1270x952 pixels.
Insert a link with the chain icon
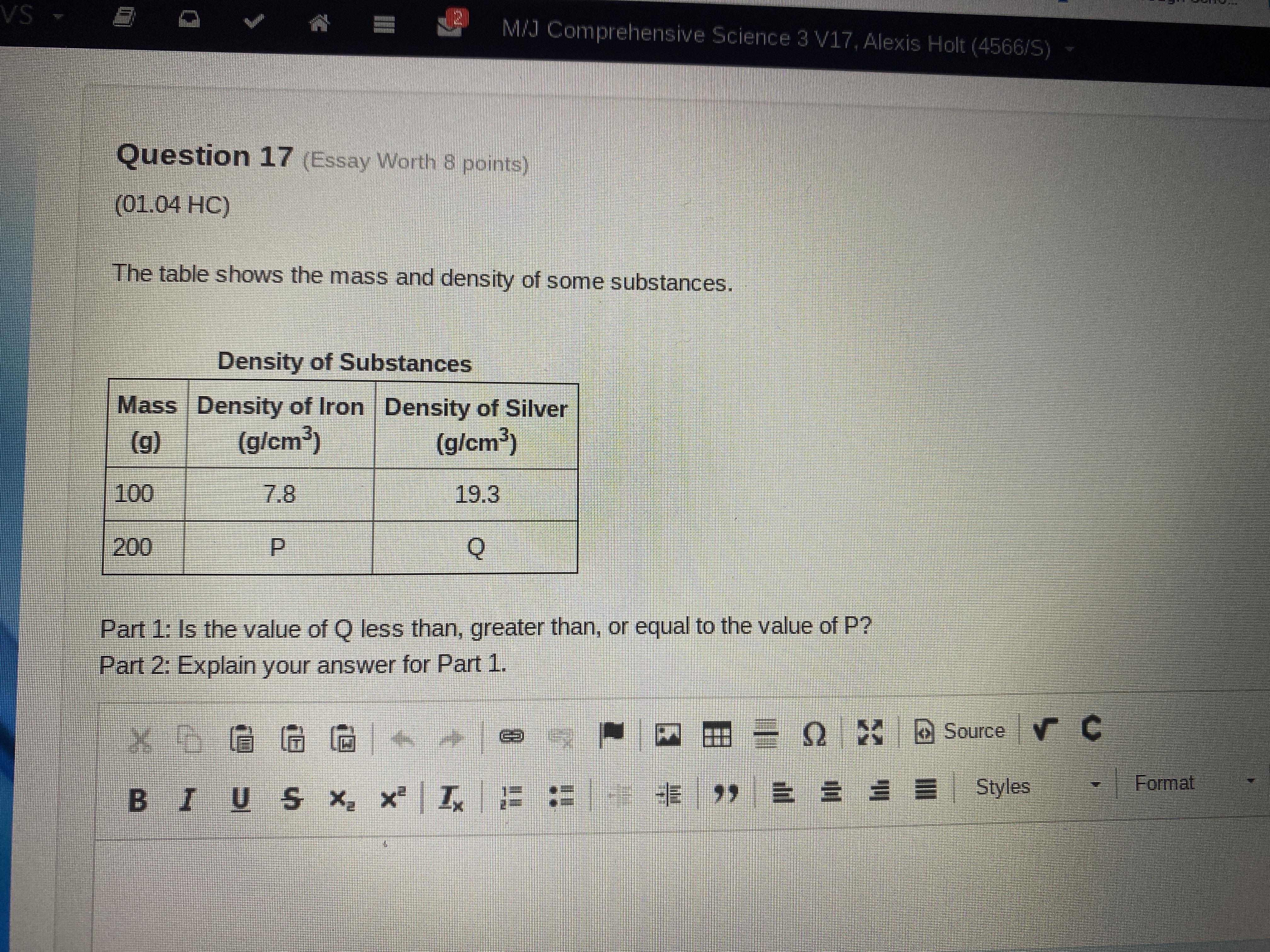click(512, 736)
